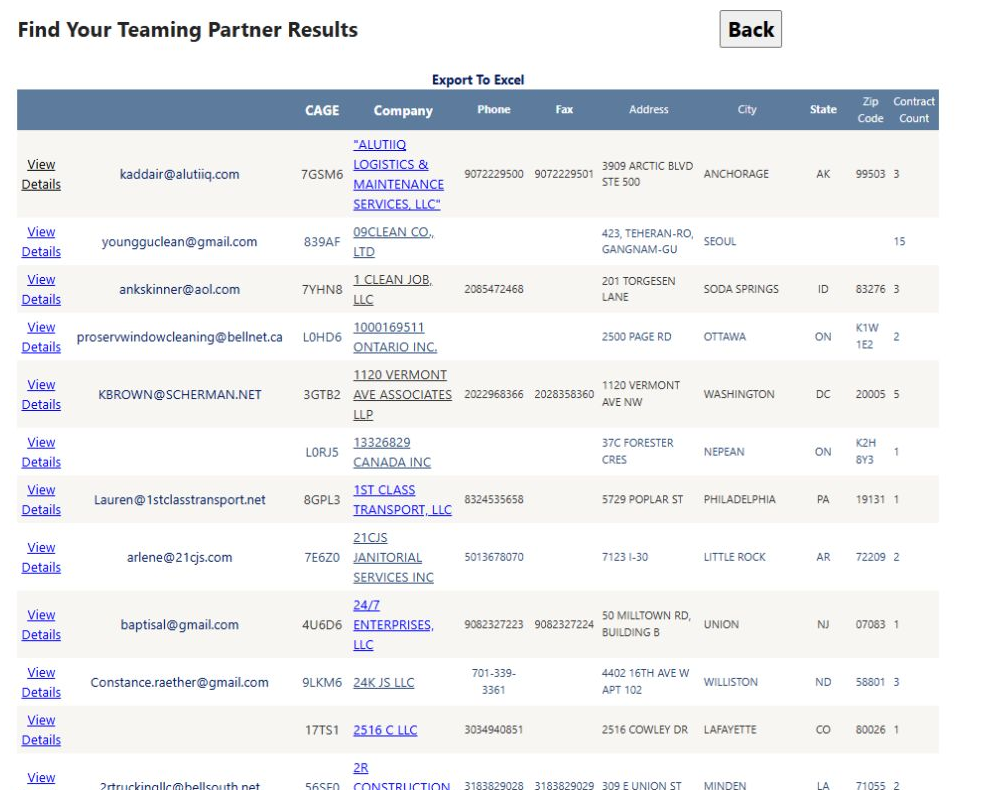Select email Lauren@1stclasstransport.net
This screenshot has height=790, width=990.
tap(179, 500)
